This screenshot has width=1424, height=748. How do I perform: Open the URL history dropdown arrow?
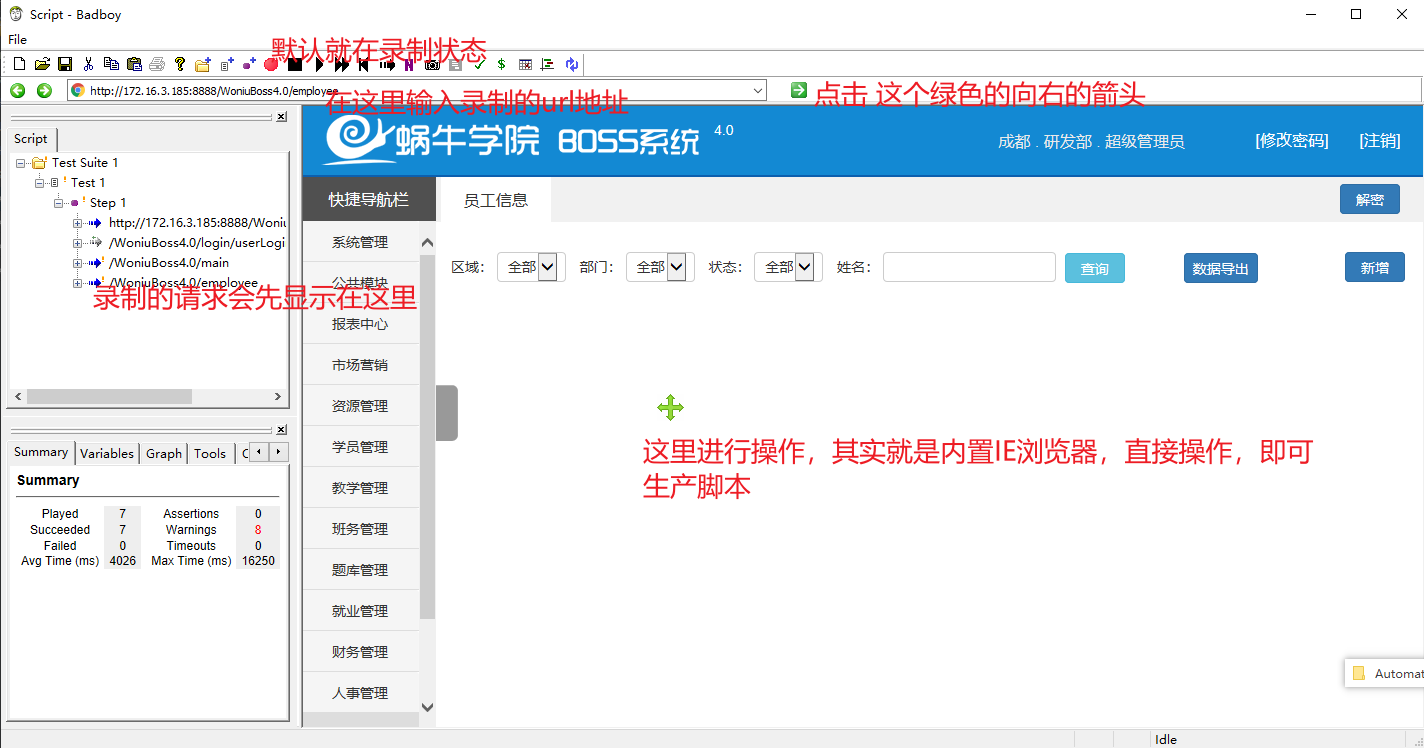pos(757,90)
